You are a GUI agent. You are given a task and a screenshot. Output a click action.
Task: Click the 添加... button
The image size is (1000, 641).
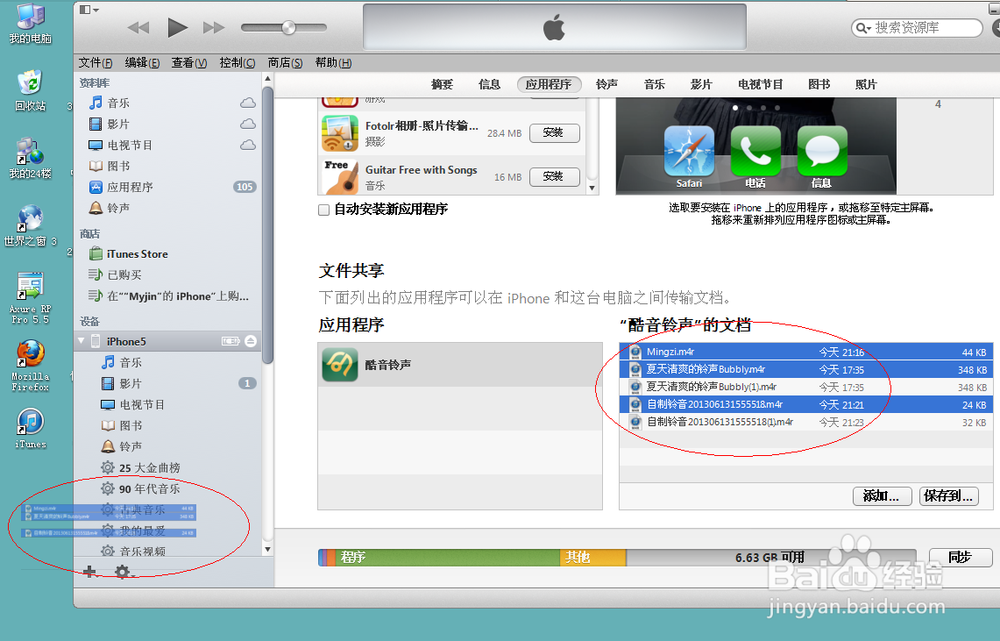click(881, 496)
